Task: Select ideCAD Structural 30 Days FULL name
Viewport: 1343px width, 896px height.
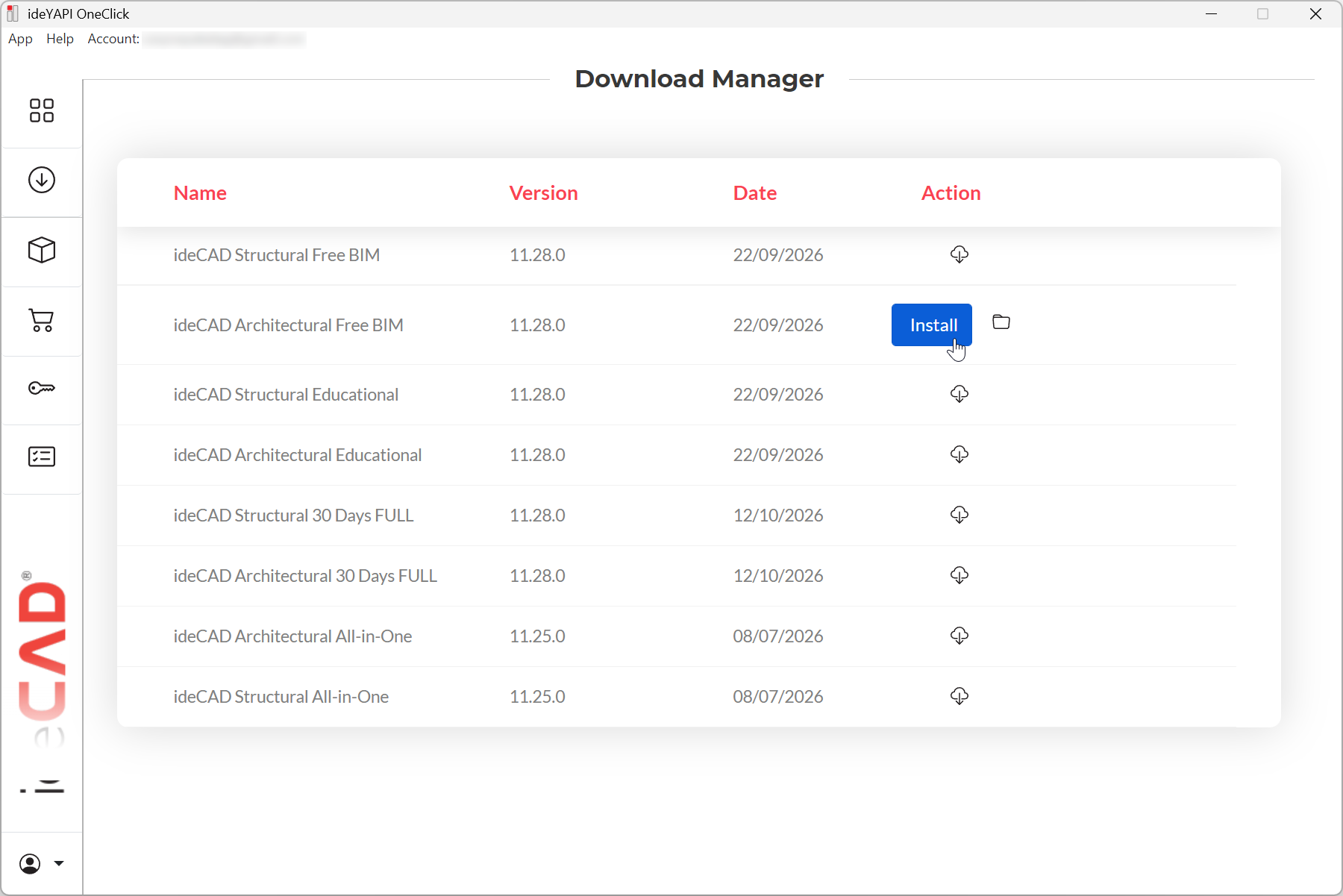Action: point(293,516)
